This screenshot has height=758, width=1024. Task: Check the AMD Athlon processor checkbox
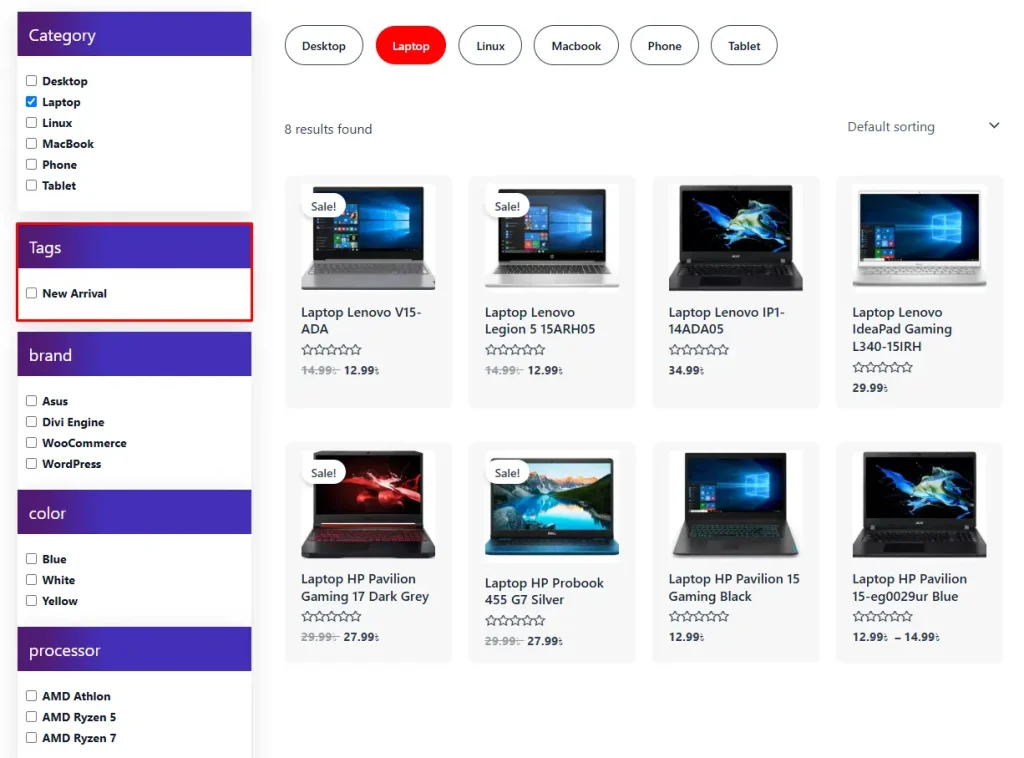(31, 696)
